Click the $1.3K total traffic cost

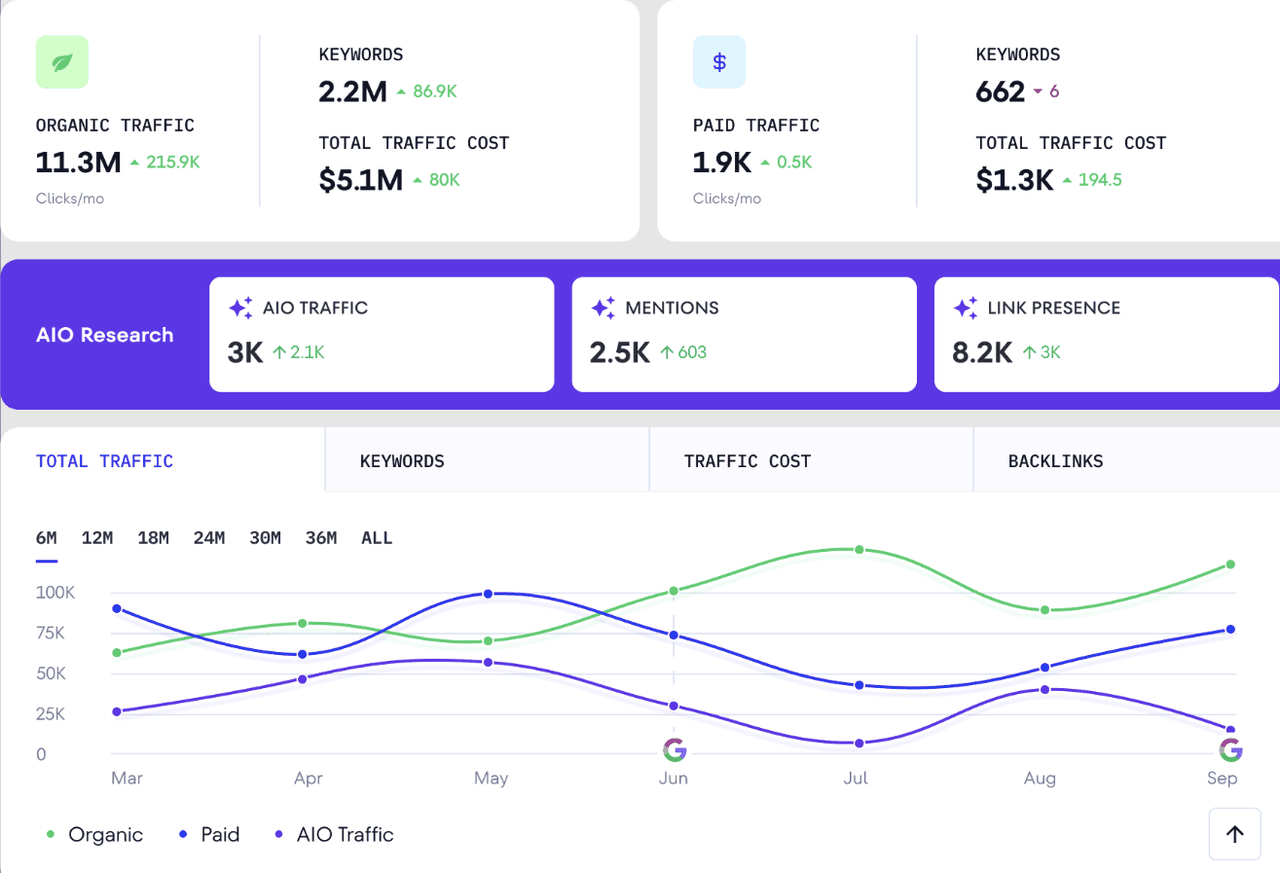[x=1015, y=180]
